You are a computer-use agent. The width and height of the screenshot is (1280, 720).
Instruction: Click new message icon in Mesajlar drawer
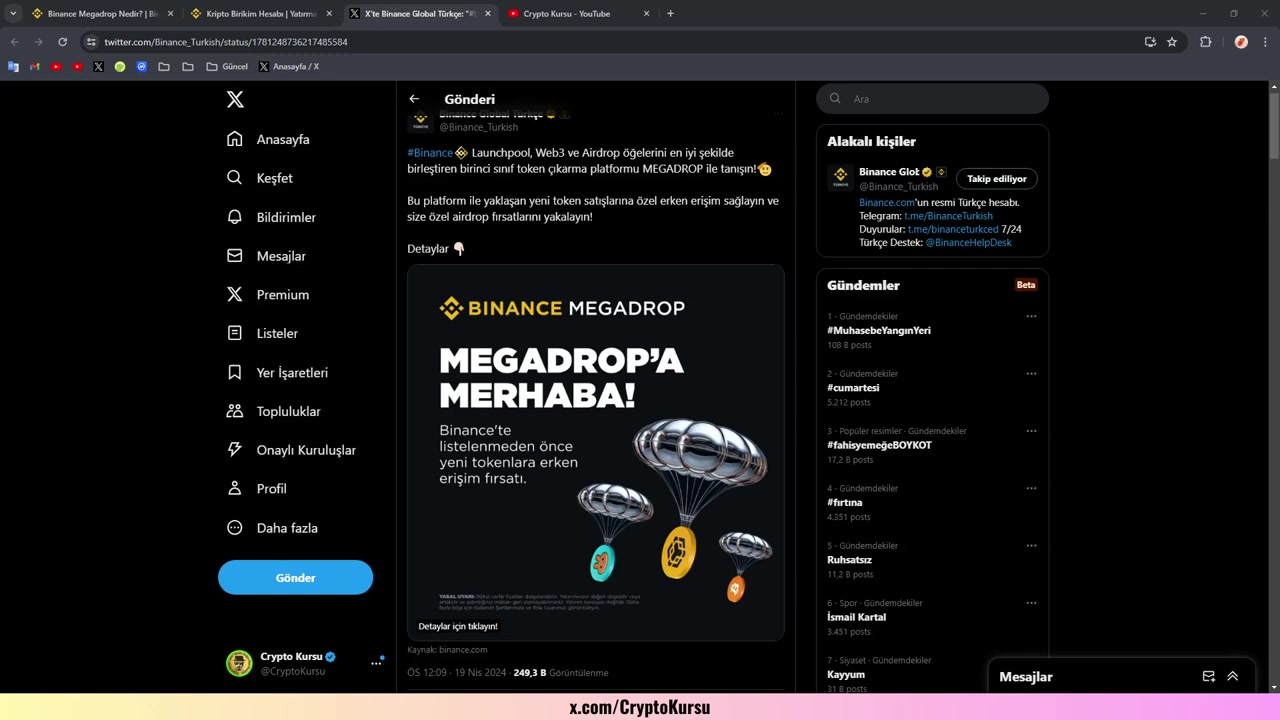tap(1208, 677)
